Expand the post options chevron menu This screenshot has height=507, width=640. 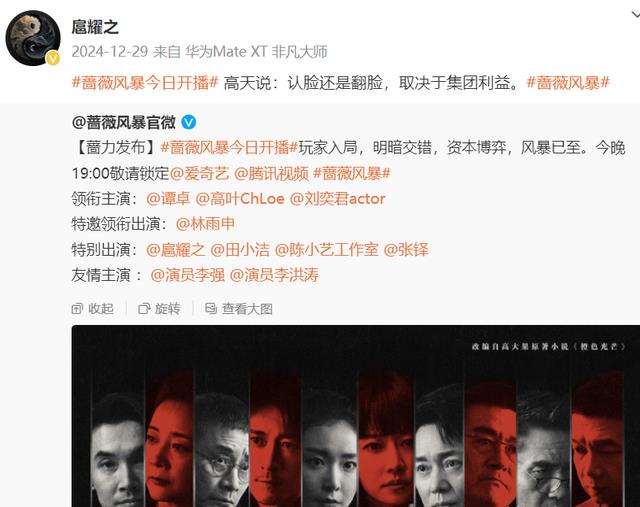[x=635, y=15]
